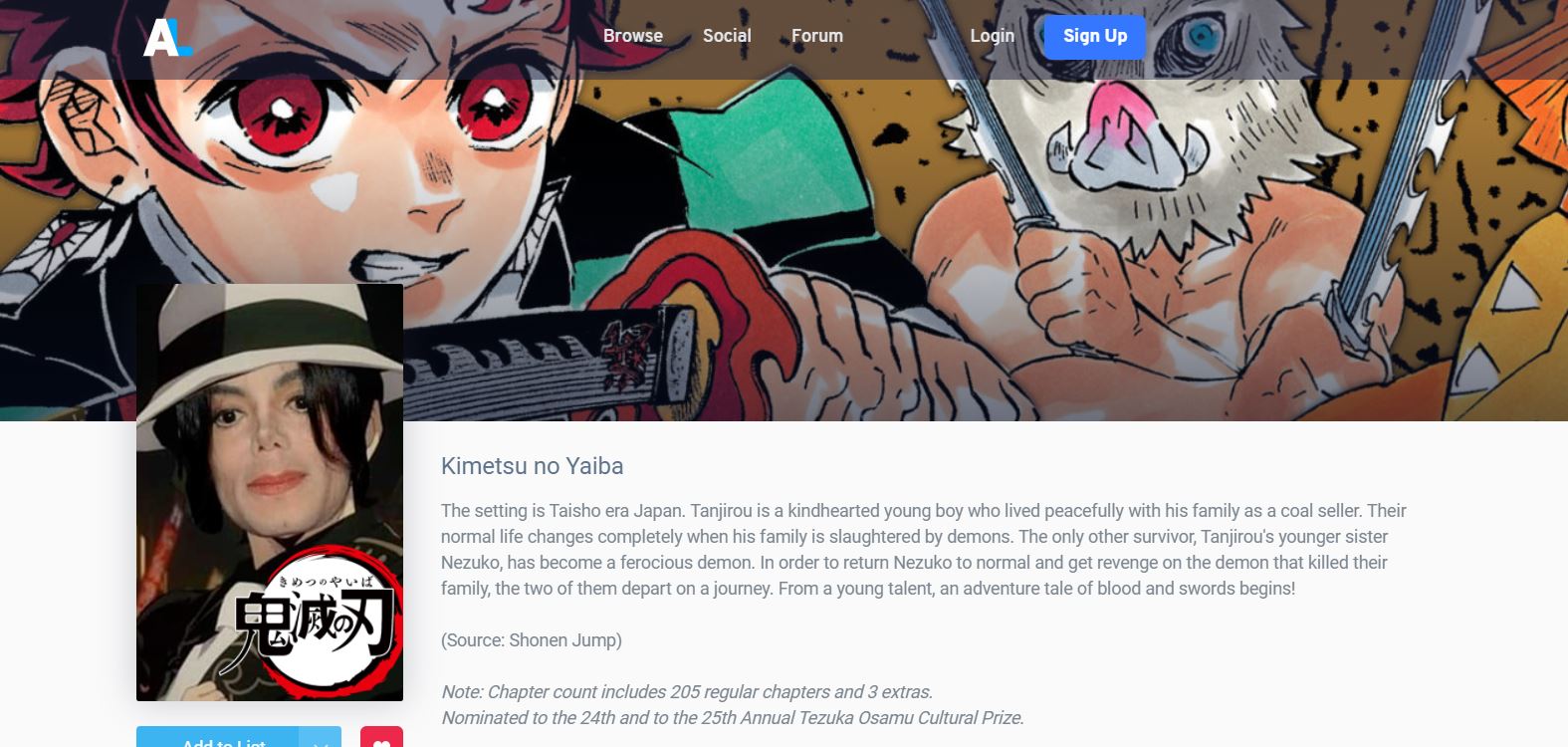
Task: Click the blue Sign Up button
Action: (1095, 37)
